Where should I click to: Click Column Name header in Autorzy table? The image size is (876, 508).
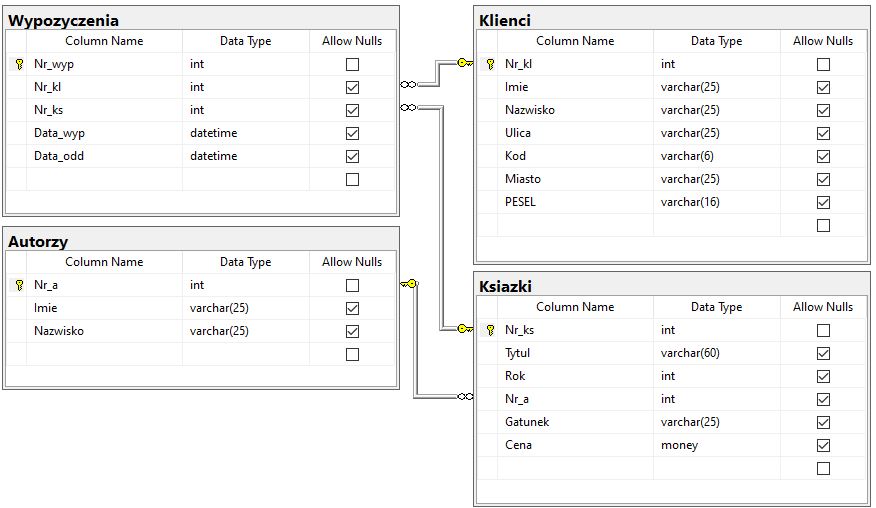click(x=104, y=262)
